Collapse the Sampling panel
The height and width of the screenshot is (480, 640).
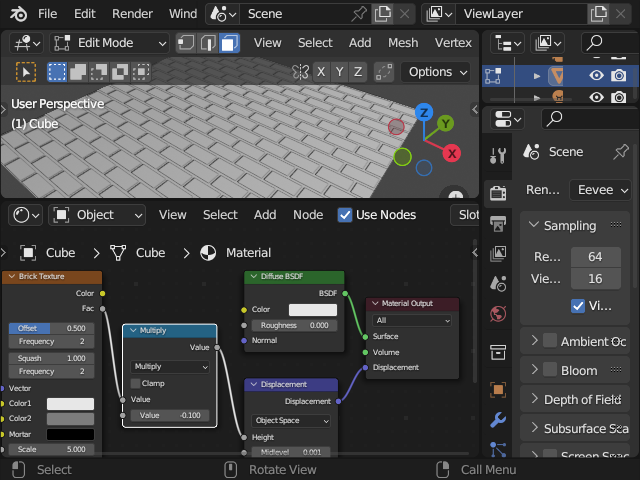coord(534,224)
